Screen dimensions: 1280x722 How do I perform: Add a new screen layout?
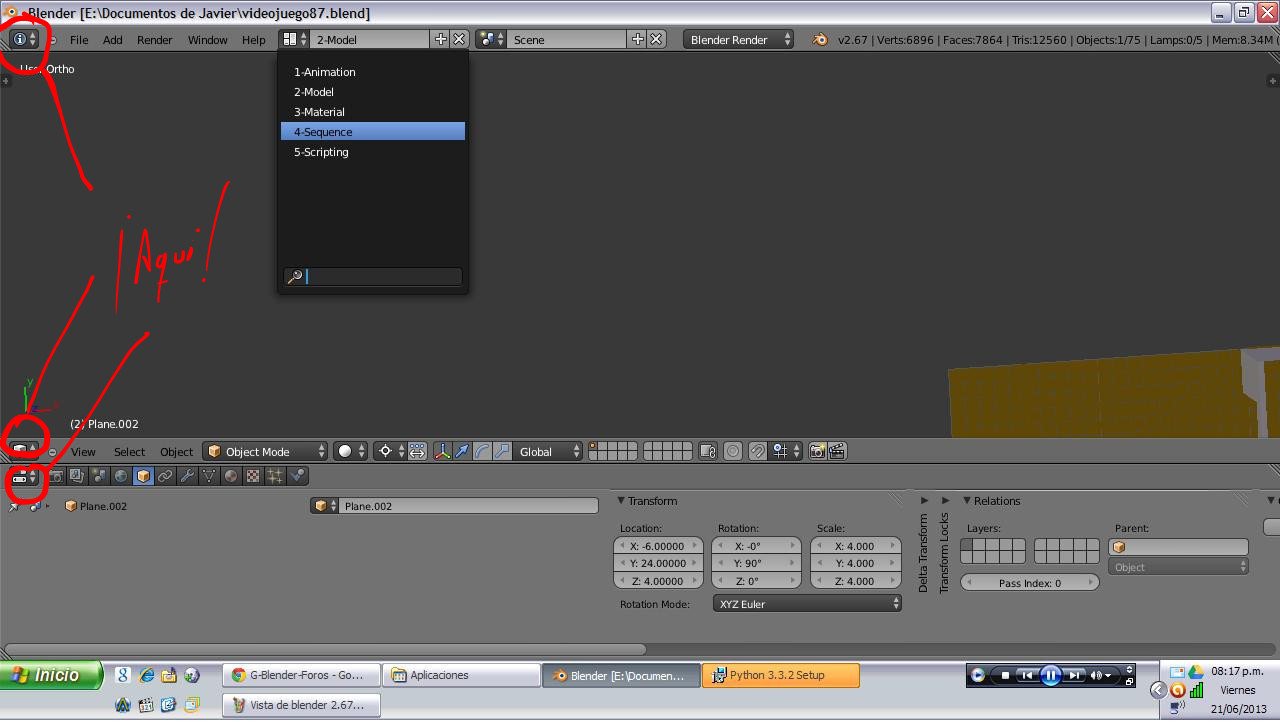[x=441, y=39]
